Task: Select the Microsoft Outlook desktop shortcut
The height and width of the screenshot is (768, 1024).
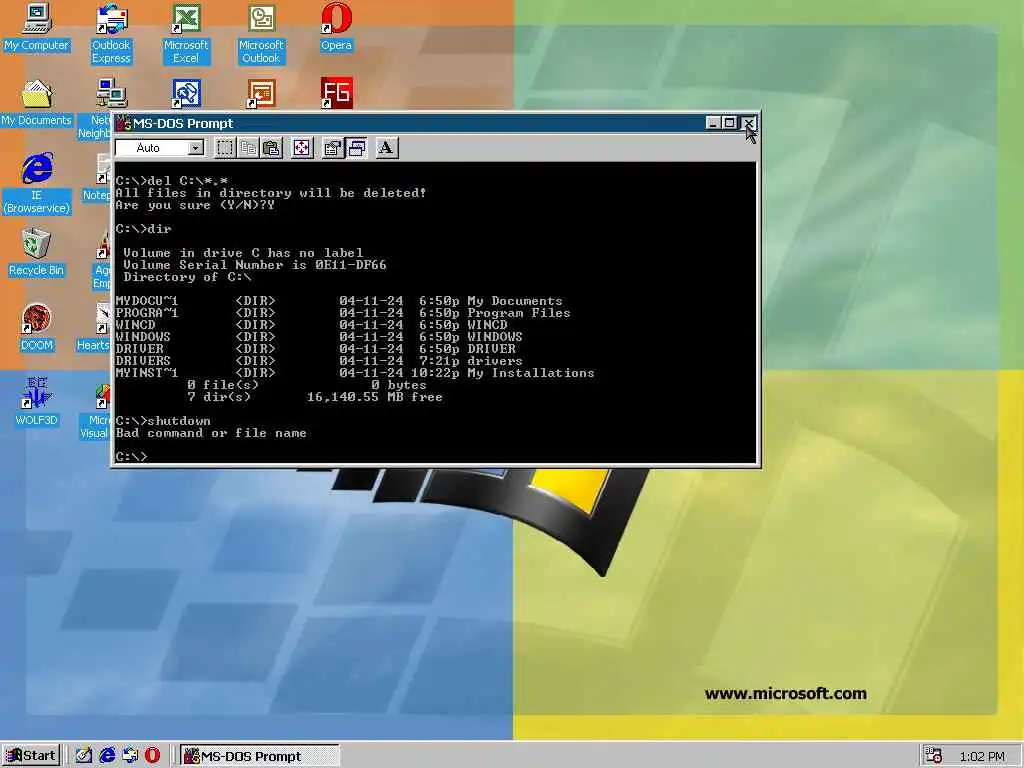Action: (261, 34)
